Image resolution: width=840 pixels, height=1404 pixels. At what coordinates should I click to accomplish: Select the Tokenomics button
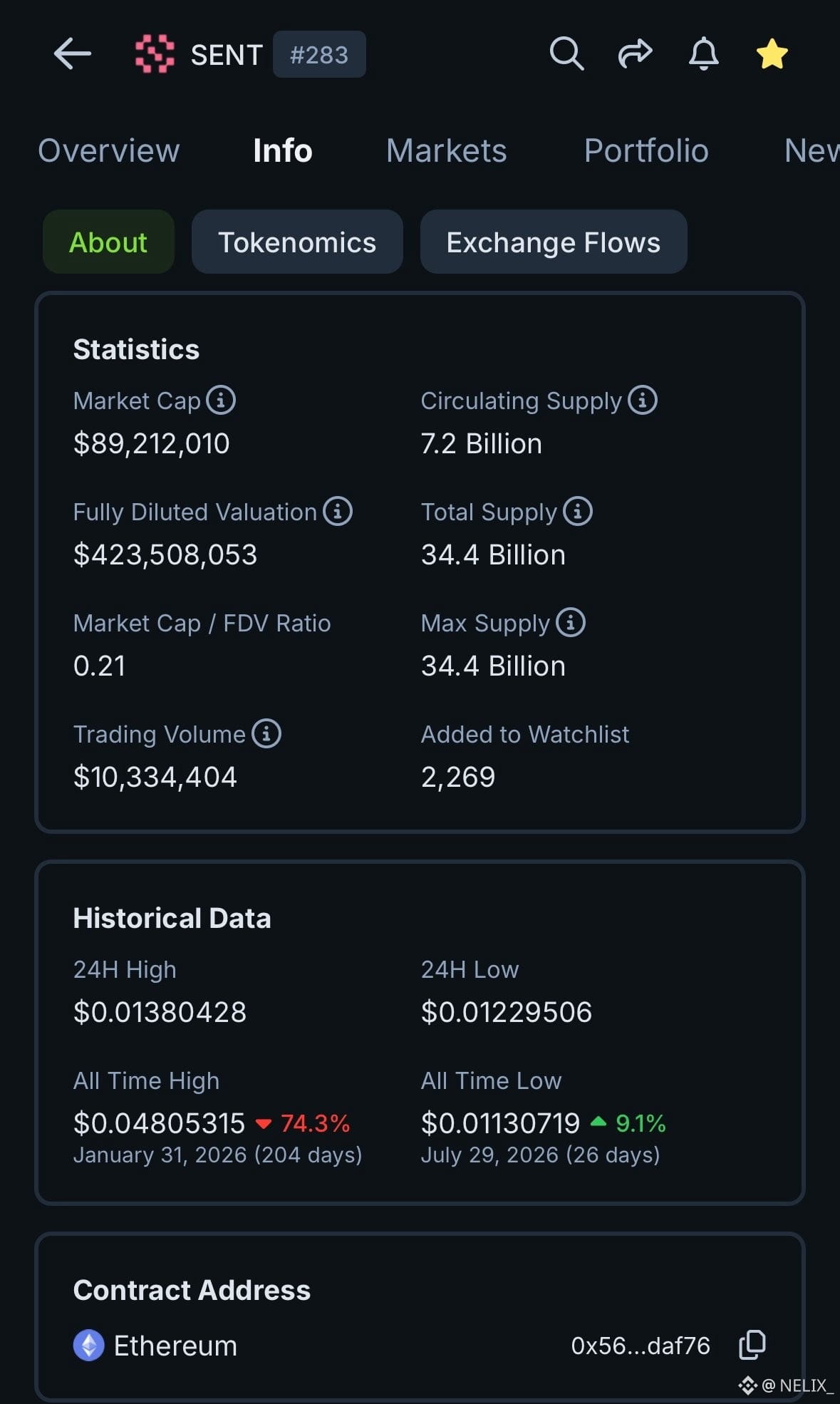coord(297,242)
